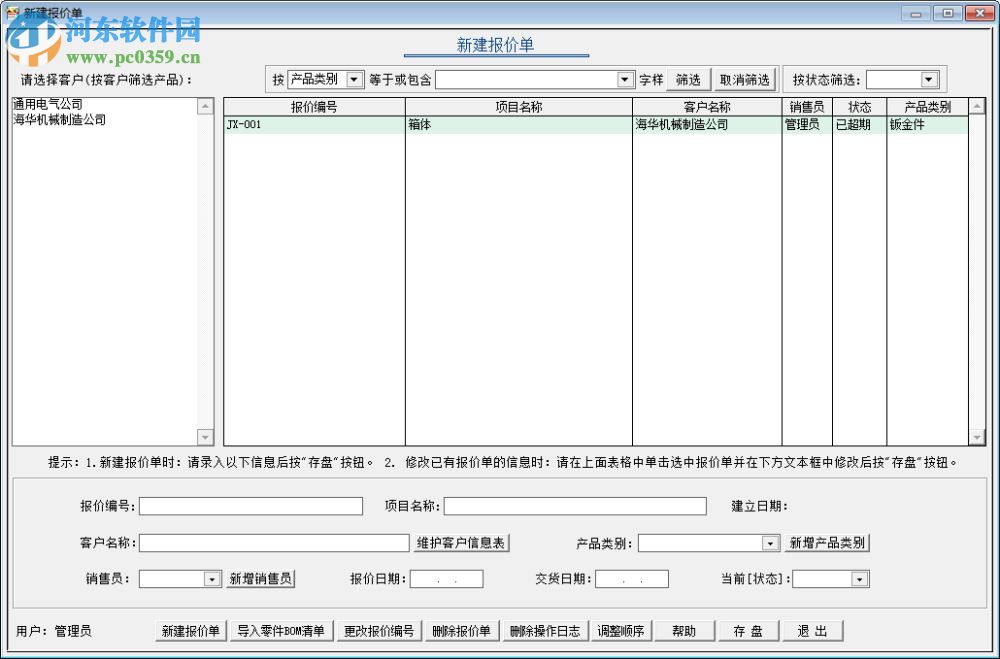Click the 退 出 button
The image size is (1000, 659).
pyautogui.click(x=812, y=631)
